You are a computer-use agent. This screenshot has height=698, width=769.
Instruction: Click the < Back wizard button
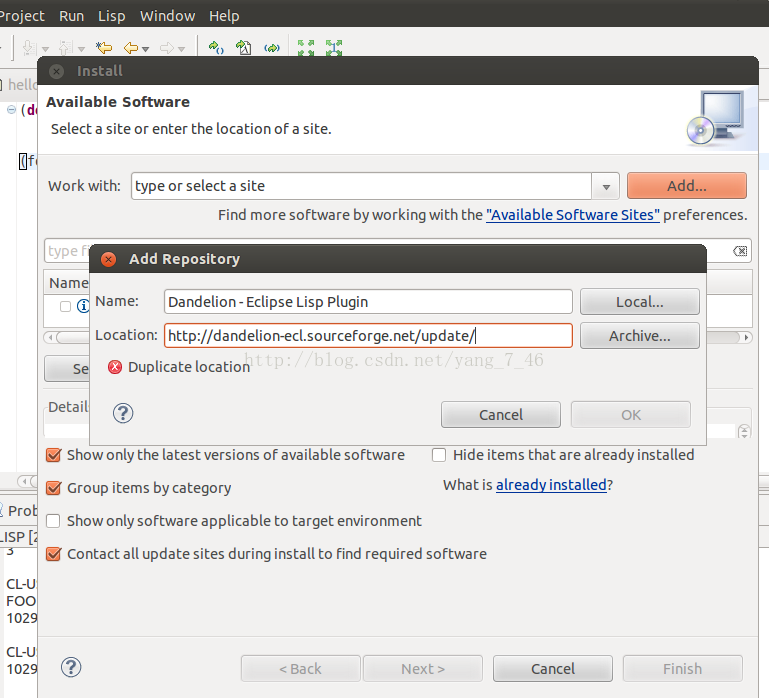click(301, 669)
